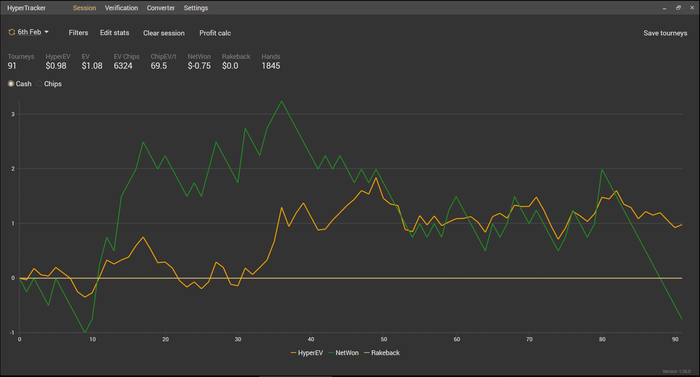Toggle Rakeback series in chart legend
Image resolution: width=700 pixels, height=377 pixels.
pyautogui.click(x=382, y=353)
